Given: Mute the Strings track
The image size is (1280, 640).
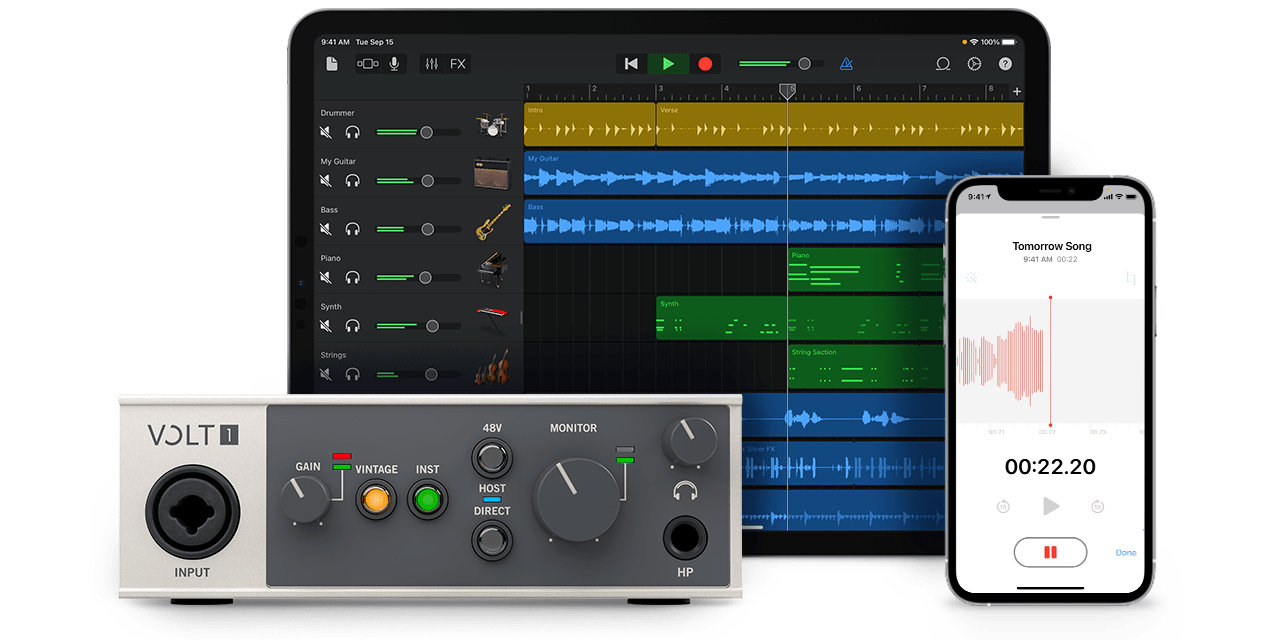Looking at the screenshot, I should pos(326,374).
